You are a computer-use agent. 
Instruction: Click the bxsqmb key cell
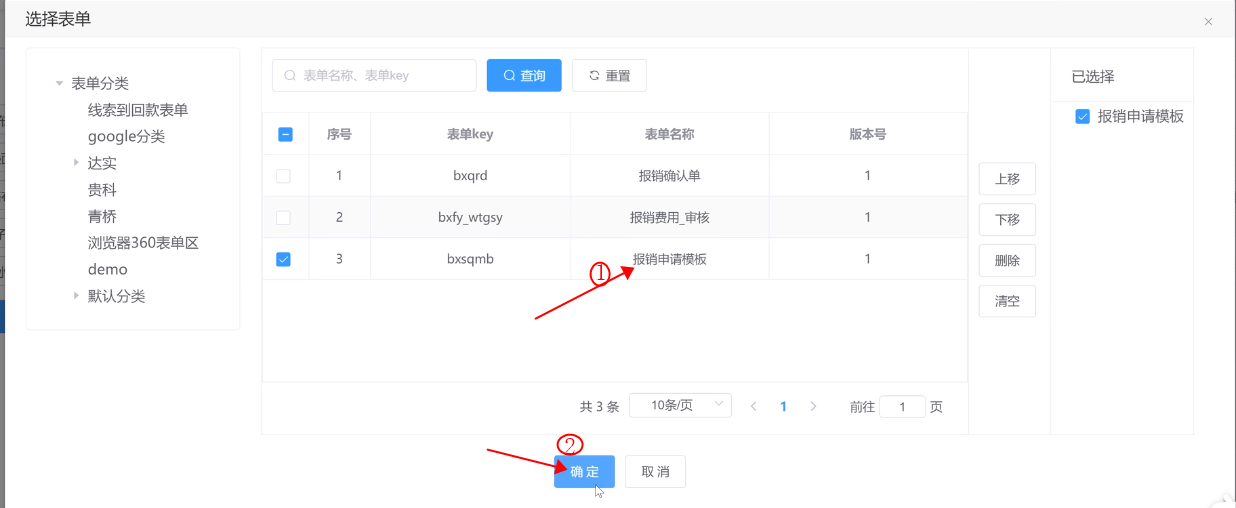(x=470, y=259)
